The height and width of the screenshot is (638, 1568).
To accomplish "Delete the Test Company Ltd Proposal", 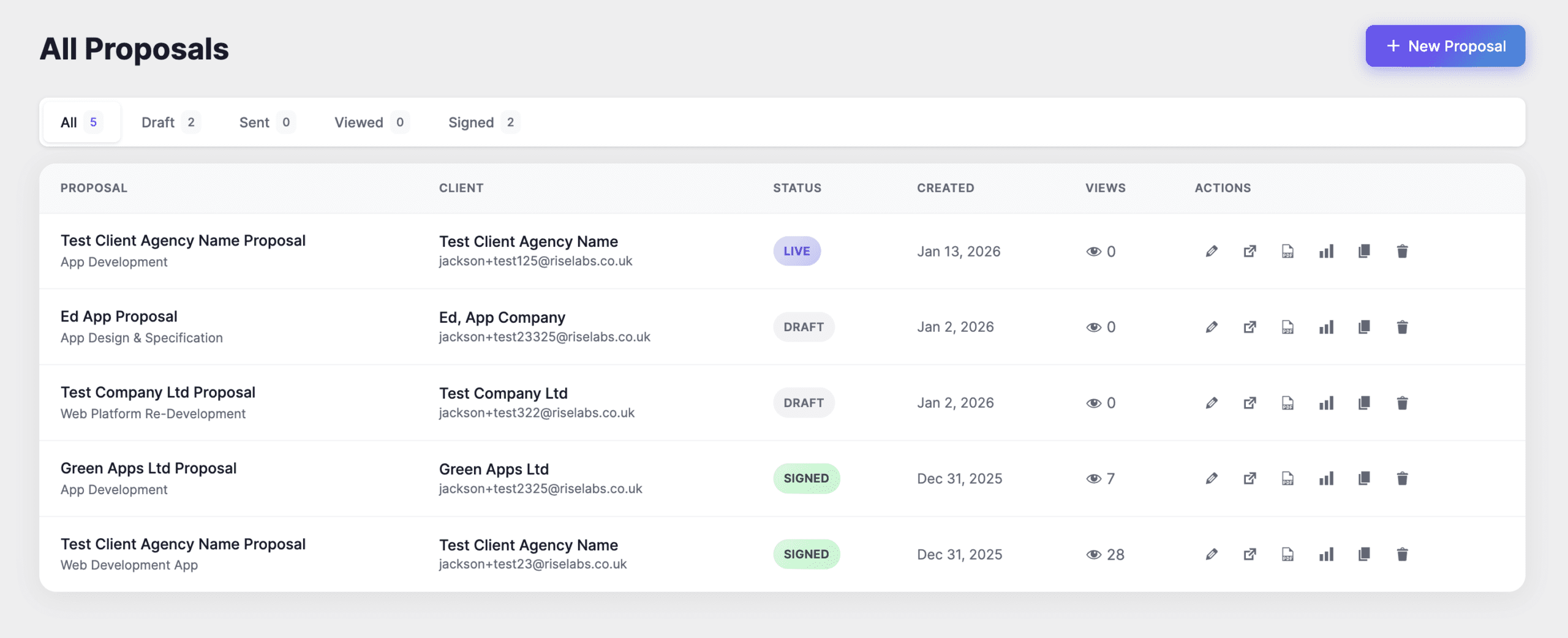I will pyautogui.click(x=1402, y=403).
